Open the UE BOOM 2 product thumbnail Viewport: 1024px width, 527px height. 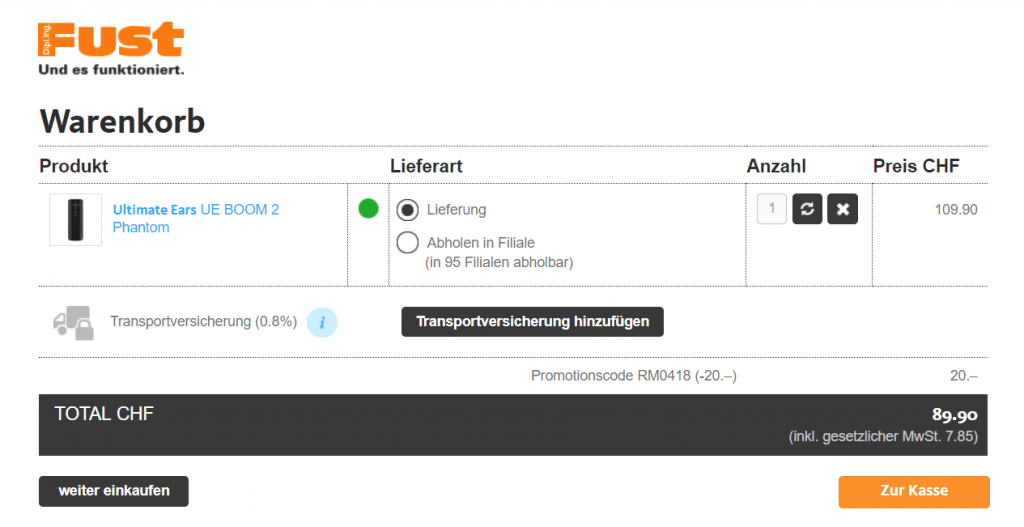[x=75, y=219]
